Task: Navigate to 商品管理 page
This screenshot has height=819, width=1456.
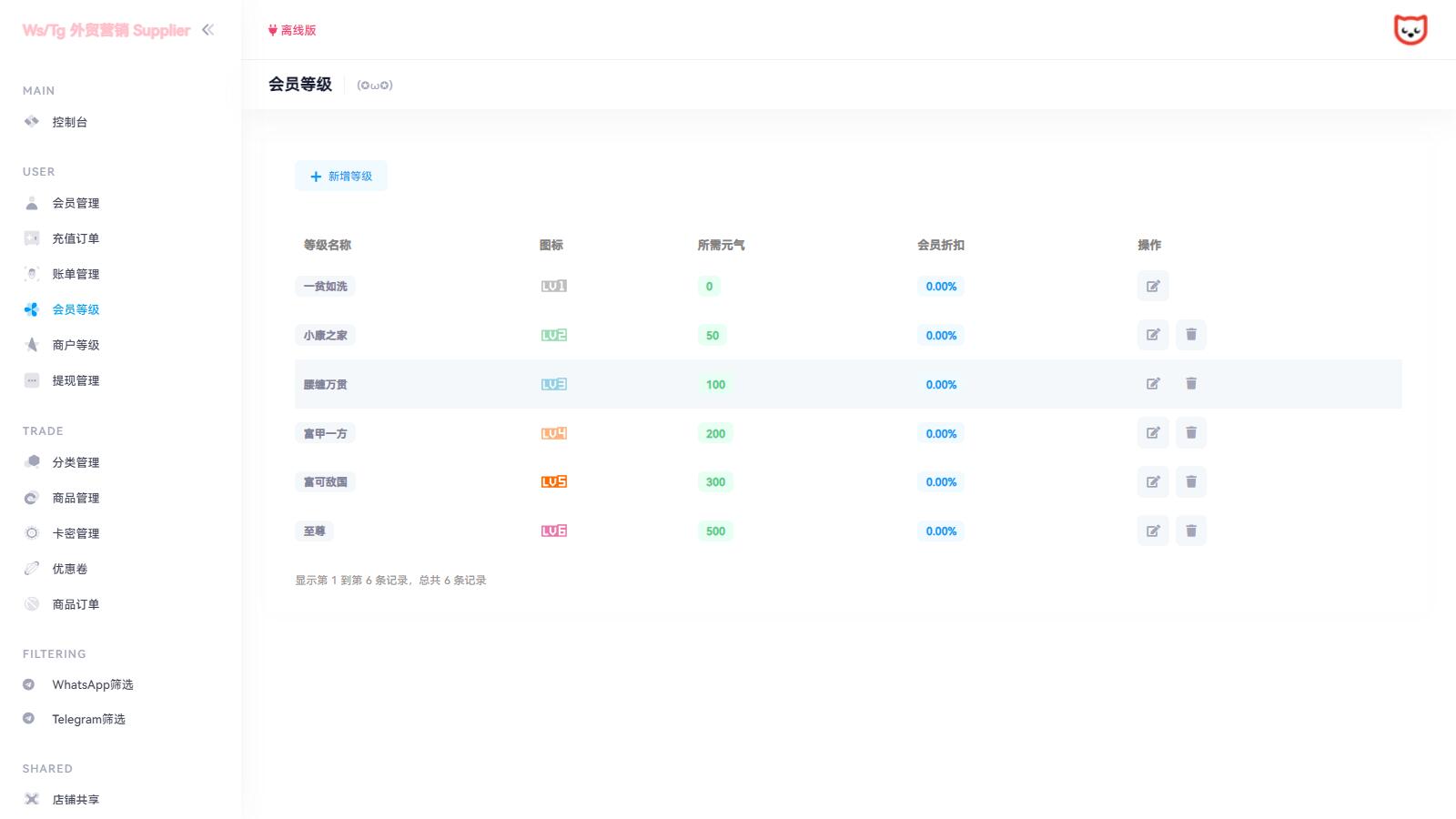Action: point(76,498)
